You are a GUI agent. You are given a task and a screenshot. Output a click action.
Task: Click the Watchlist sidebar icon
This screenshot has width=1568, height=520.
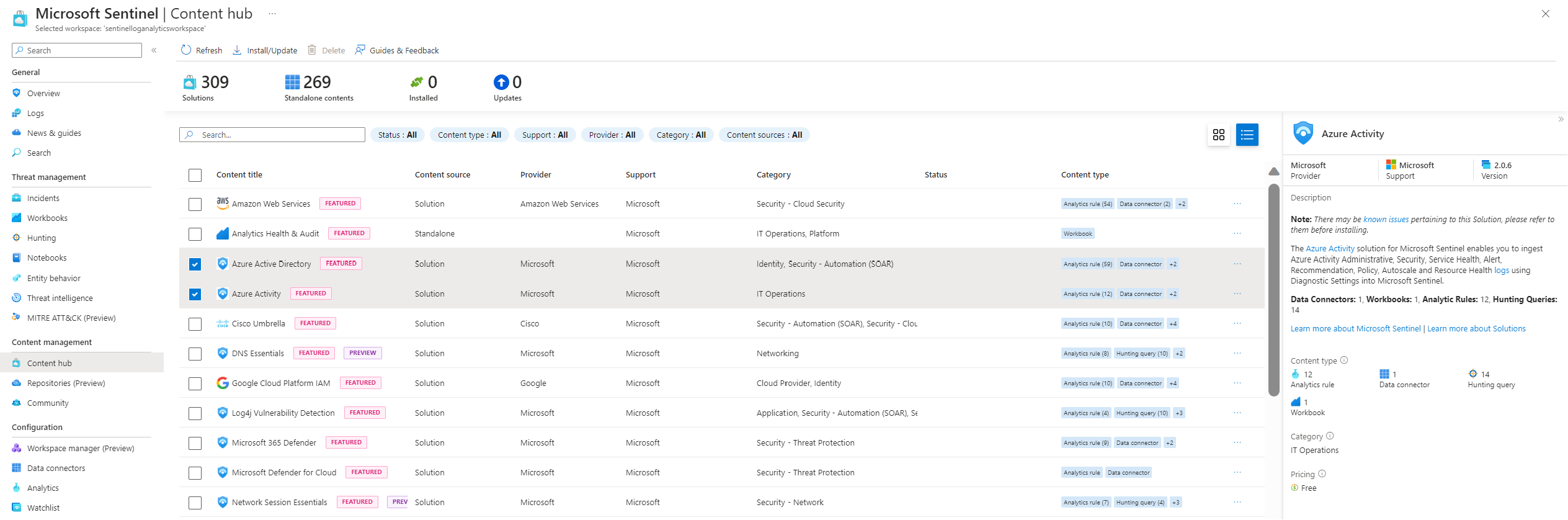pyautogui.click(x=17, y=508)
